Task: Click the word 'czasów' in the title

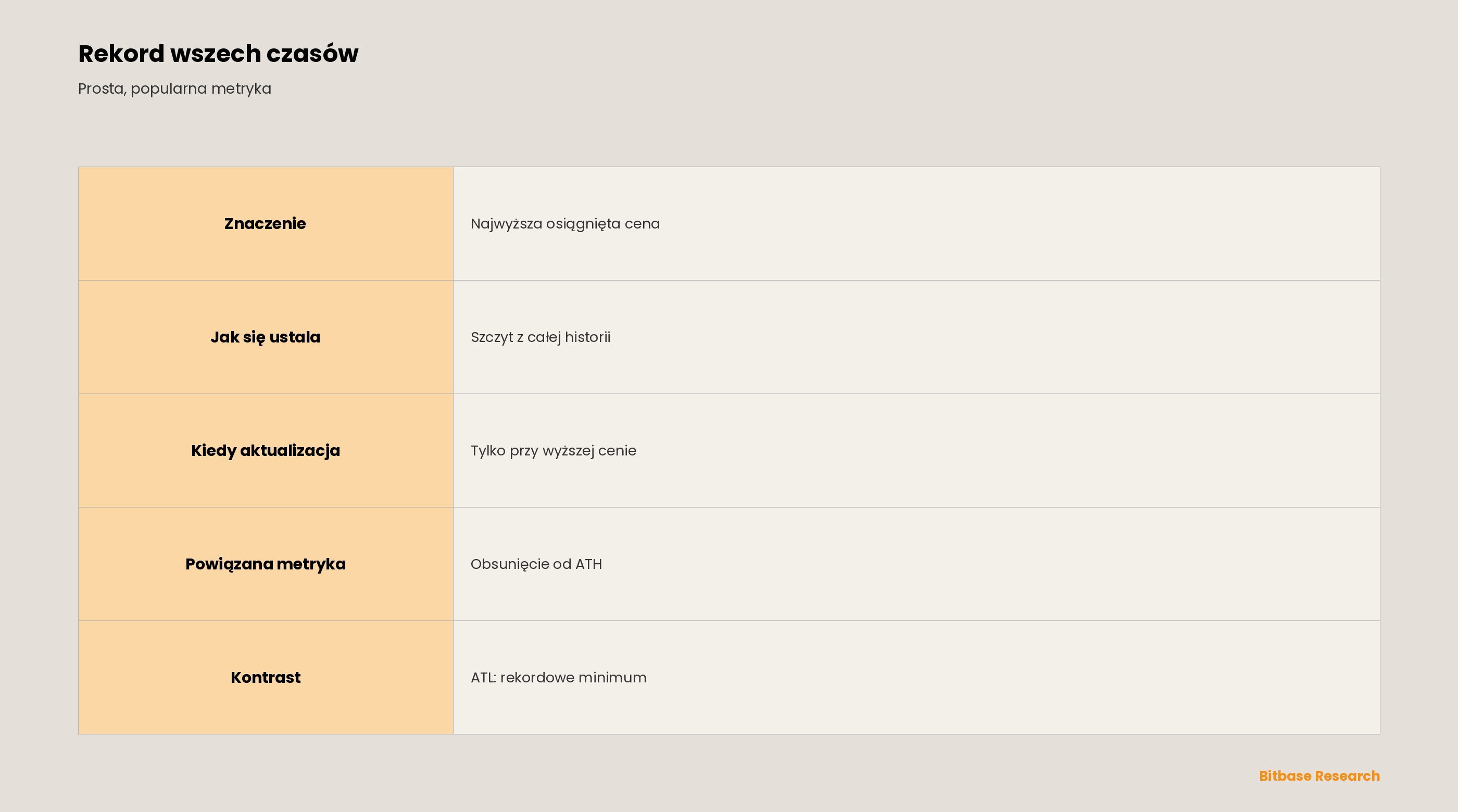Action: tap(312, 54)
